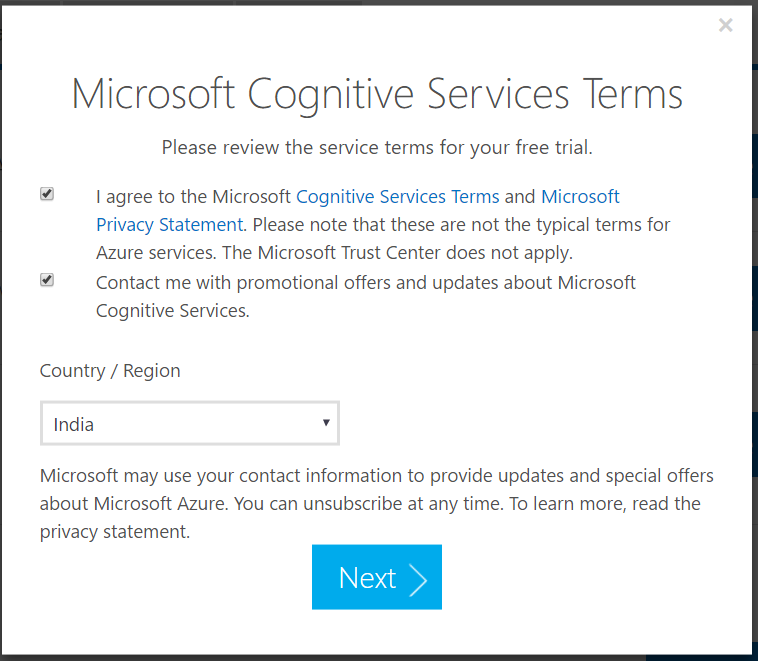Click the word Microsoft in the privacy link
Image resolution: width=758 pixels, height=661 pixels.
580,197
